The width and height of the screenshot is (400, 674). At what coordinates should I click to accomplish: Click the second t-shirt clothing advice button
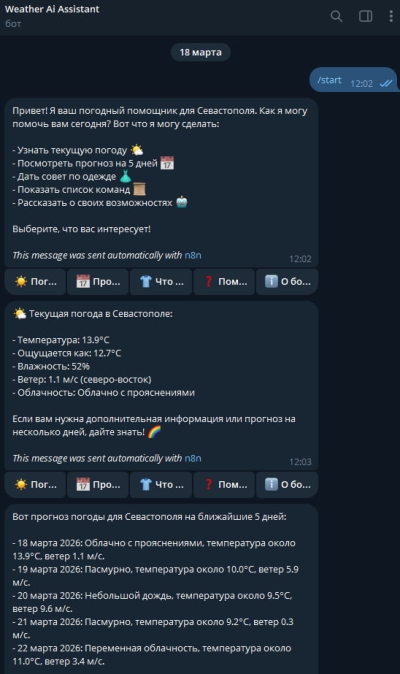(x=161, y=484)
